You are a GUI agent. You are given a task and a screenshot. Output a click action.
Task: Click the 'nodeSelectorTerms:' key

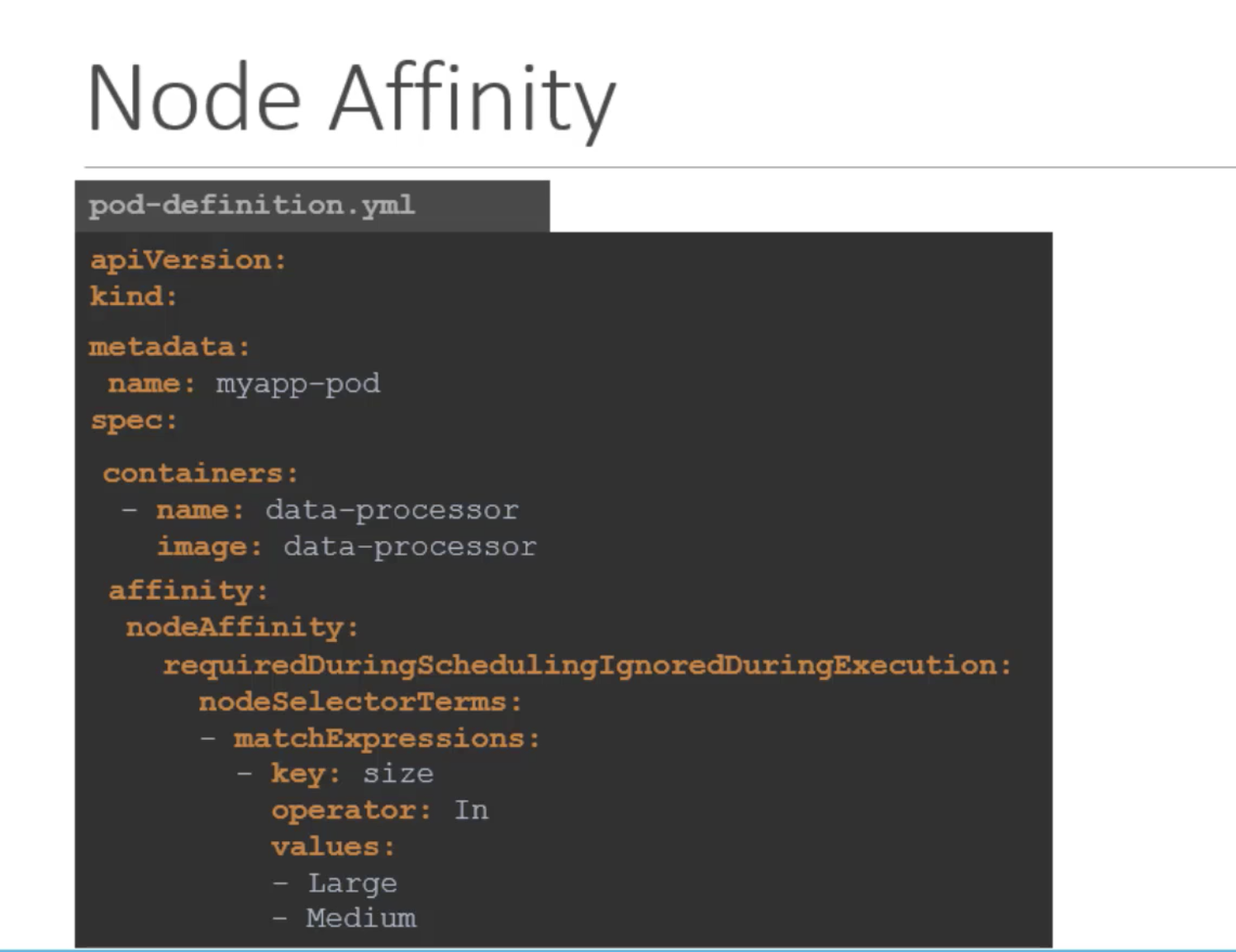[360, 702]
